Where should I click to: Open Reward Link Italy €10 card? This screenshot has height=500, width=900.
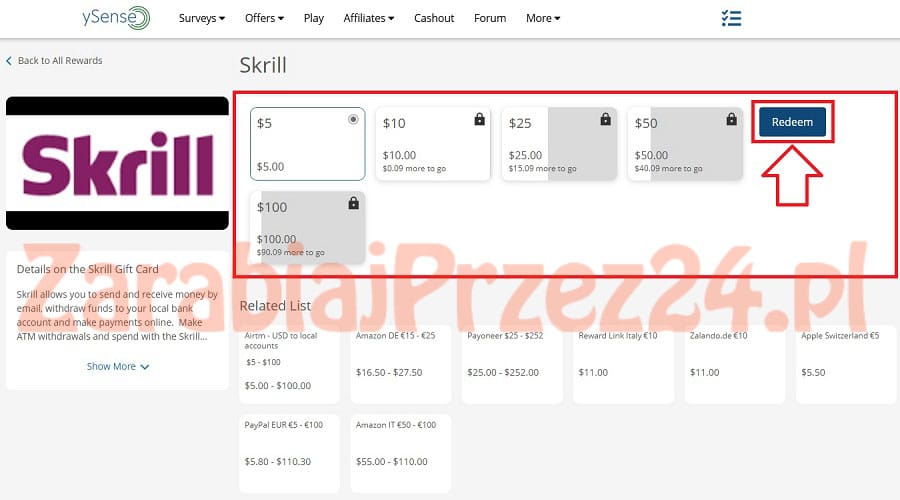[x=623, y=363]
